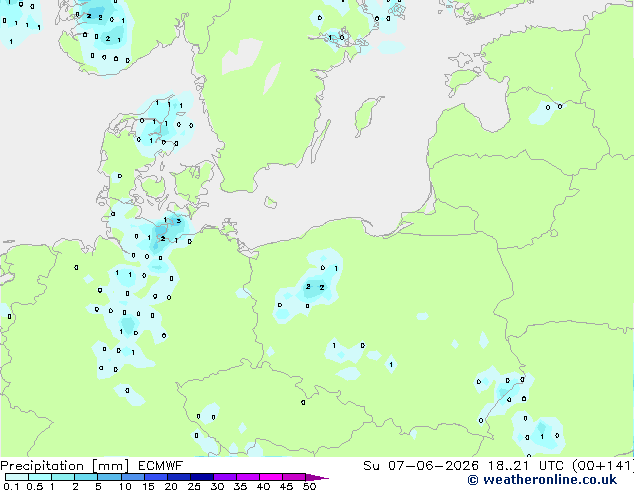Pick the 35–40 mm legend swatch

(247, 477)
